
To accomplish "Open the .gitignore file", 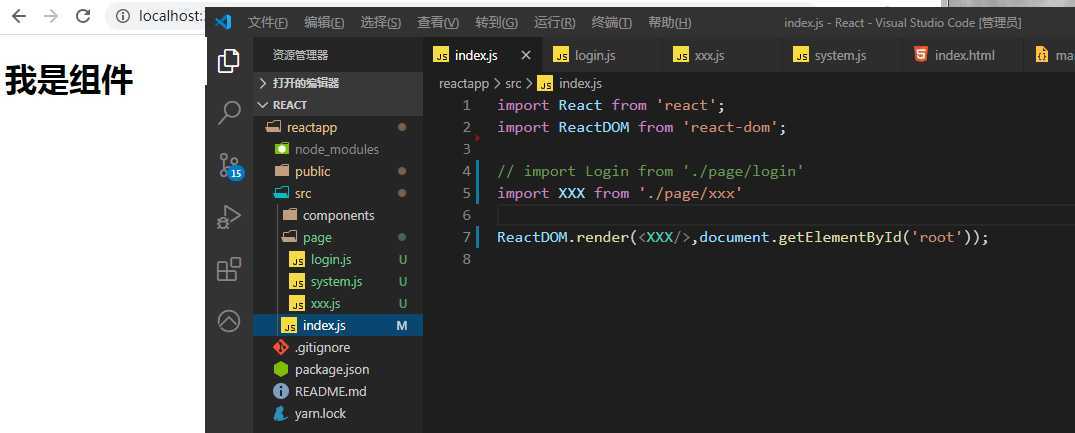I will [338, 347].
